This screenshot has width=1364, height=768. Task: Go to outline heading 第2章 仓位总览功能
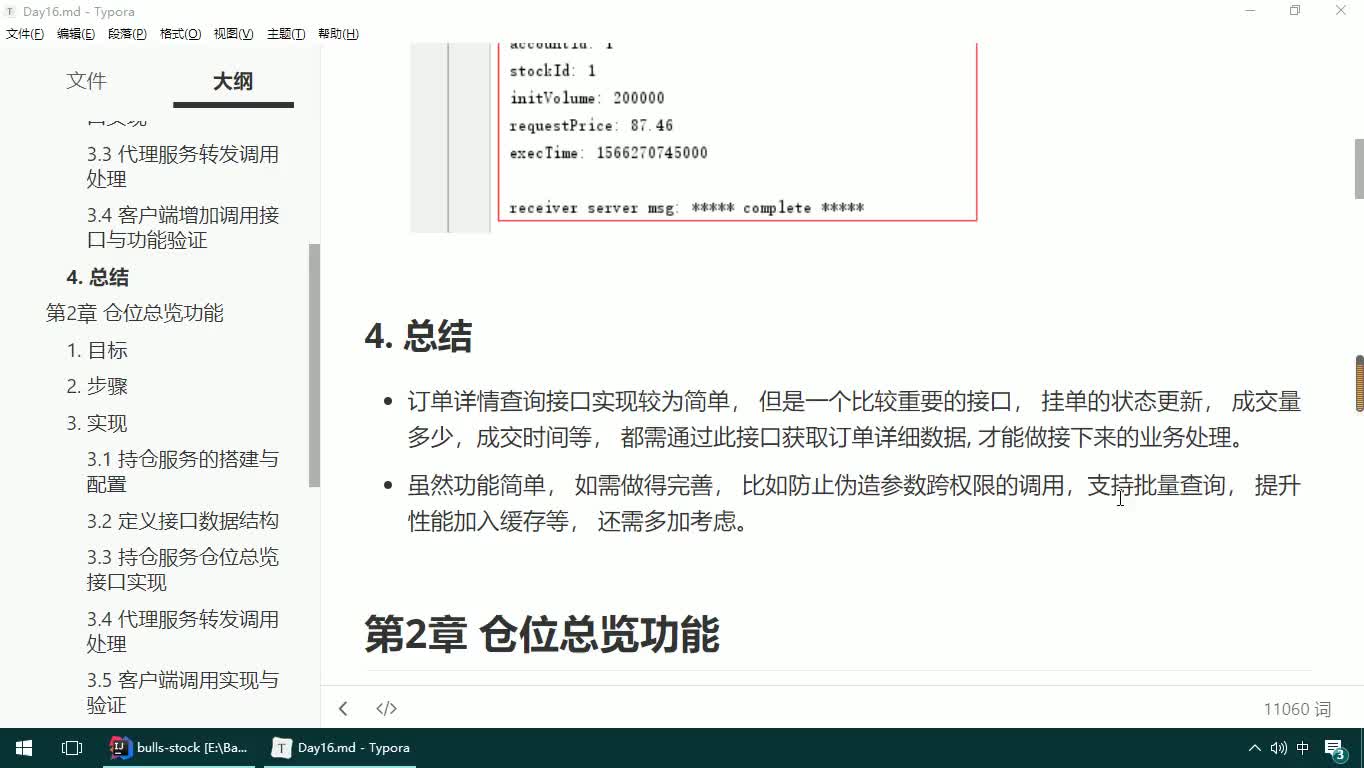[x=135, y=313]
